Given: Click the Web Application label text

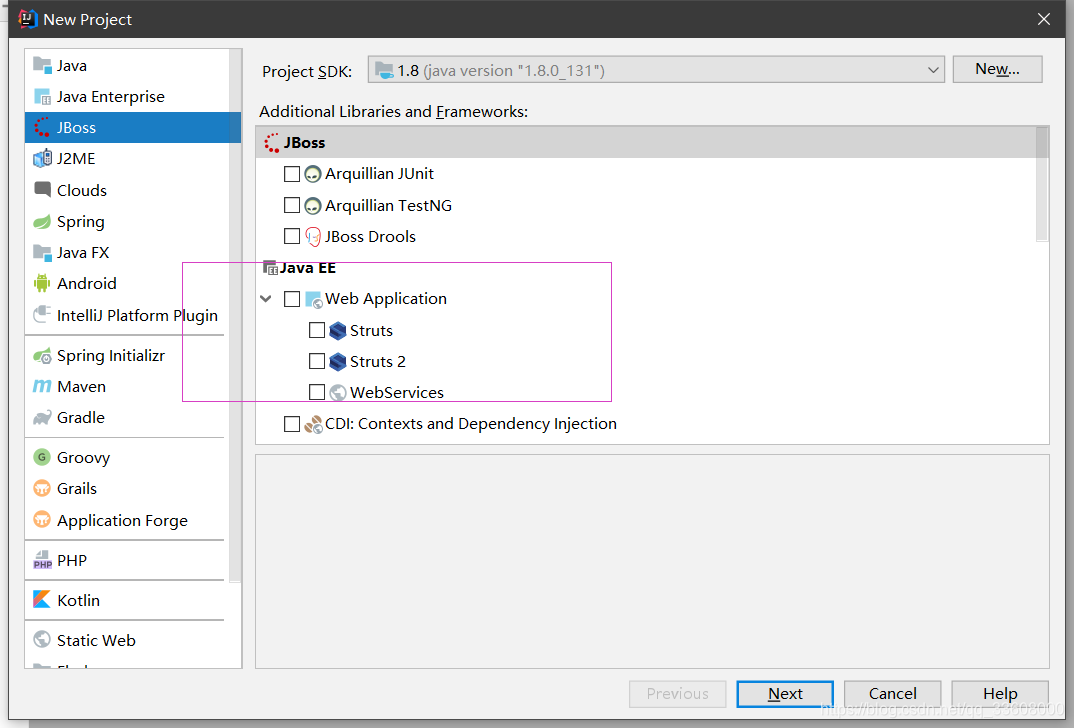Looking at the screenshot, I should pos(386,299).
